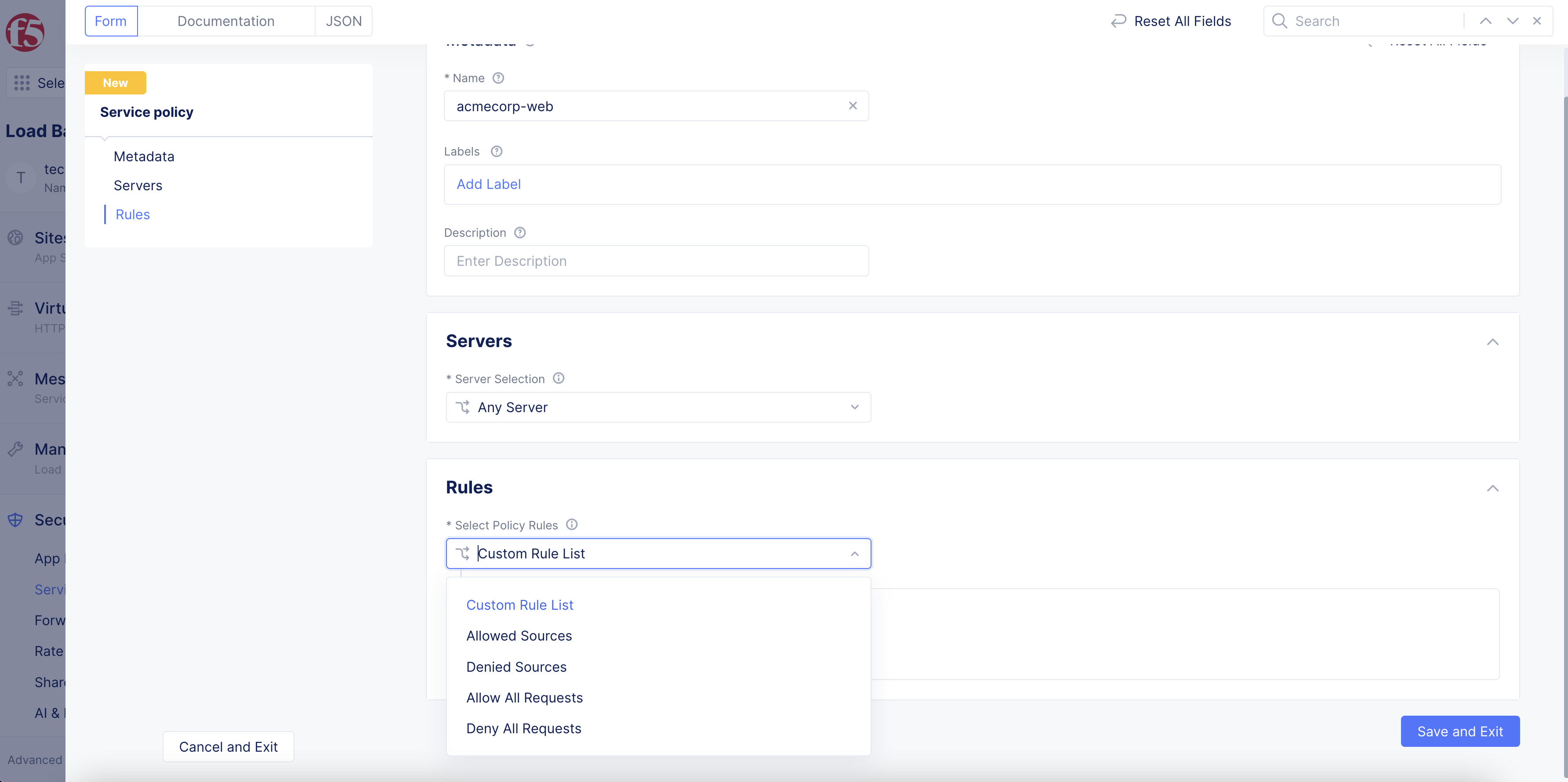1568x782 pixels.
Task: Open the Any Server dropdown
Action: [x=658, y=407]
